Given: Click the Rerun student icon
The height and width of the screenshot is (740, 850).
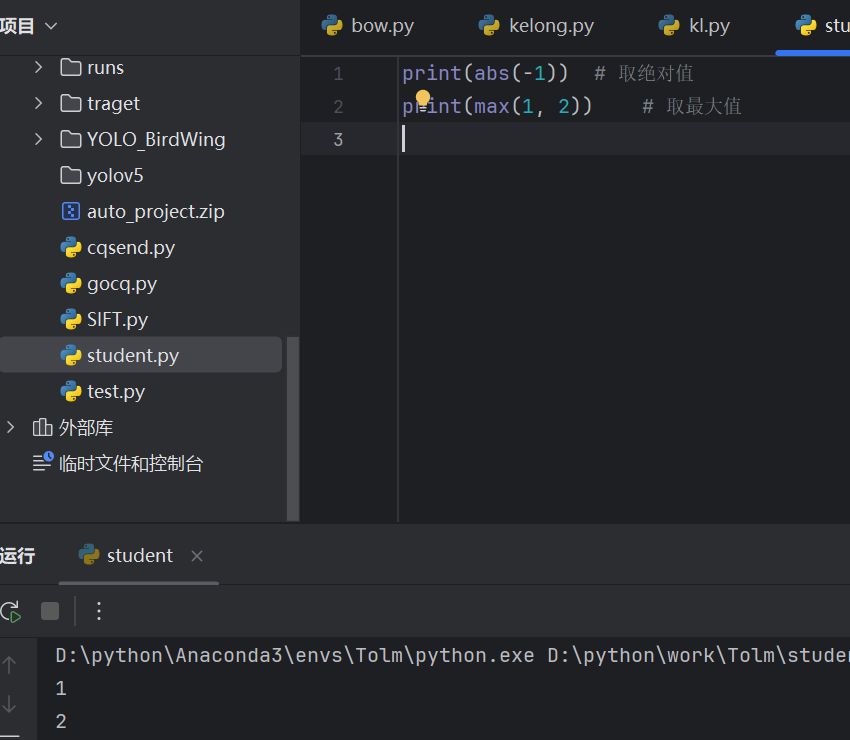Looking at the screenshot, I should (x=10, y=611).
